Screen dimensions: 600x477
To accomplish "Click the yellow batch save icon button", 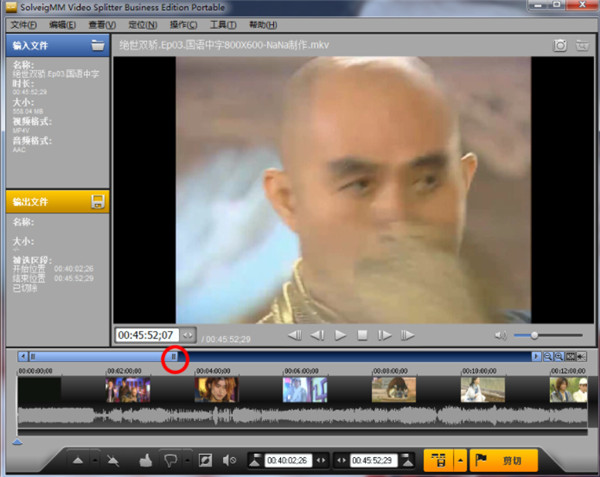I will tap(438, 460).
